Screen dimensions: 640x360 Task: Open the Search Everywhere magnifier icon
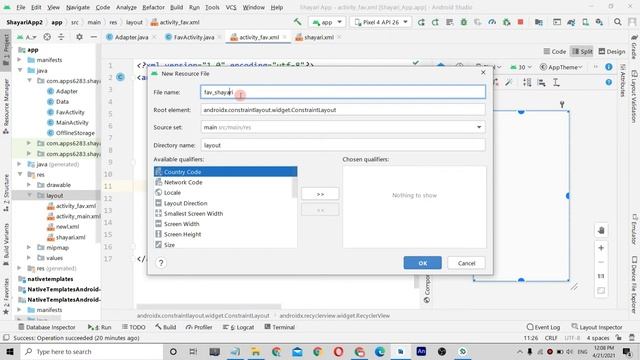coord(618,22)
